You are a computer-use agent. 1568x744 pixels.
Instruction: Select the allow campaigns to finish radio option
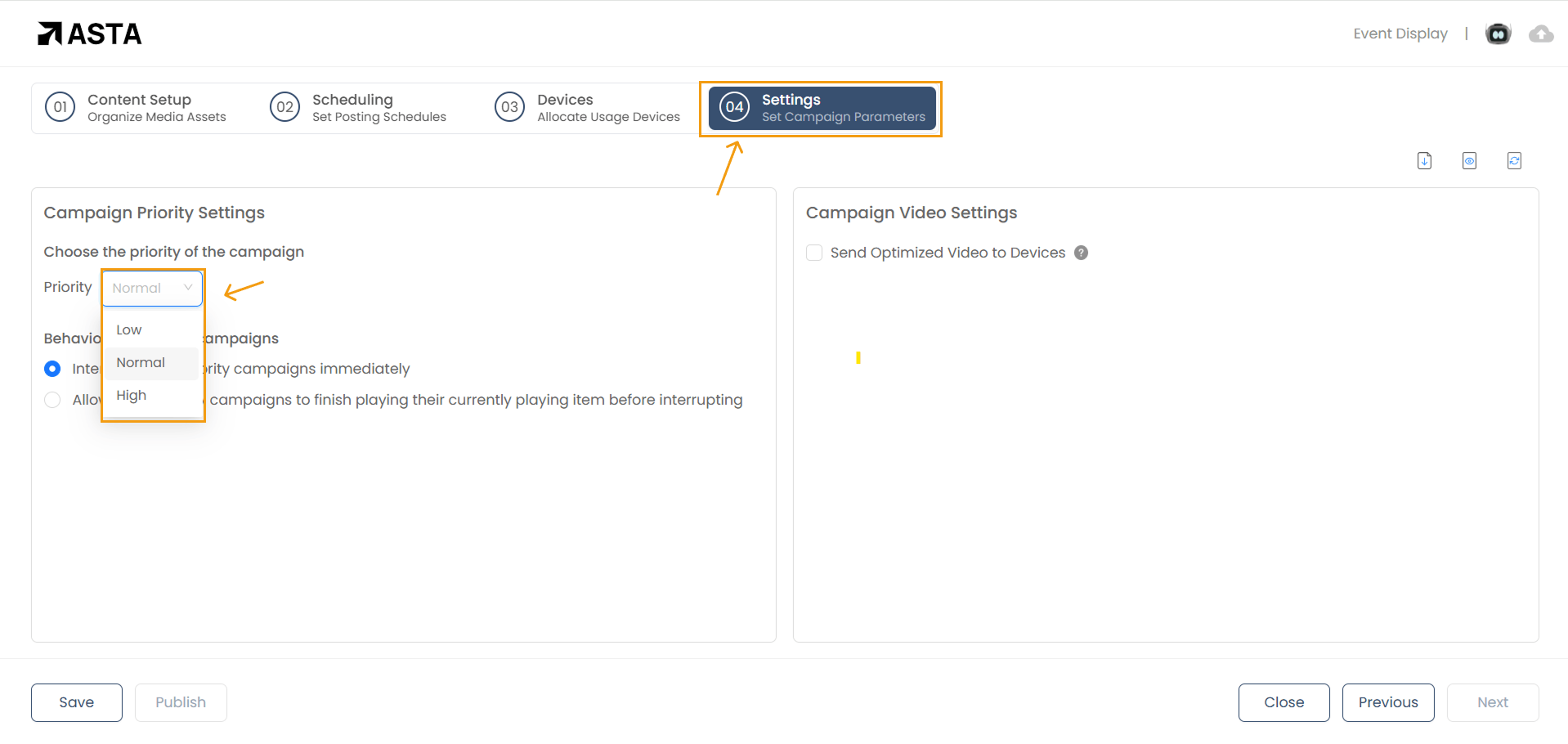(x=52, y=400)
